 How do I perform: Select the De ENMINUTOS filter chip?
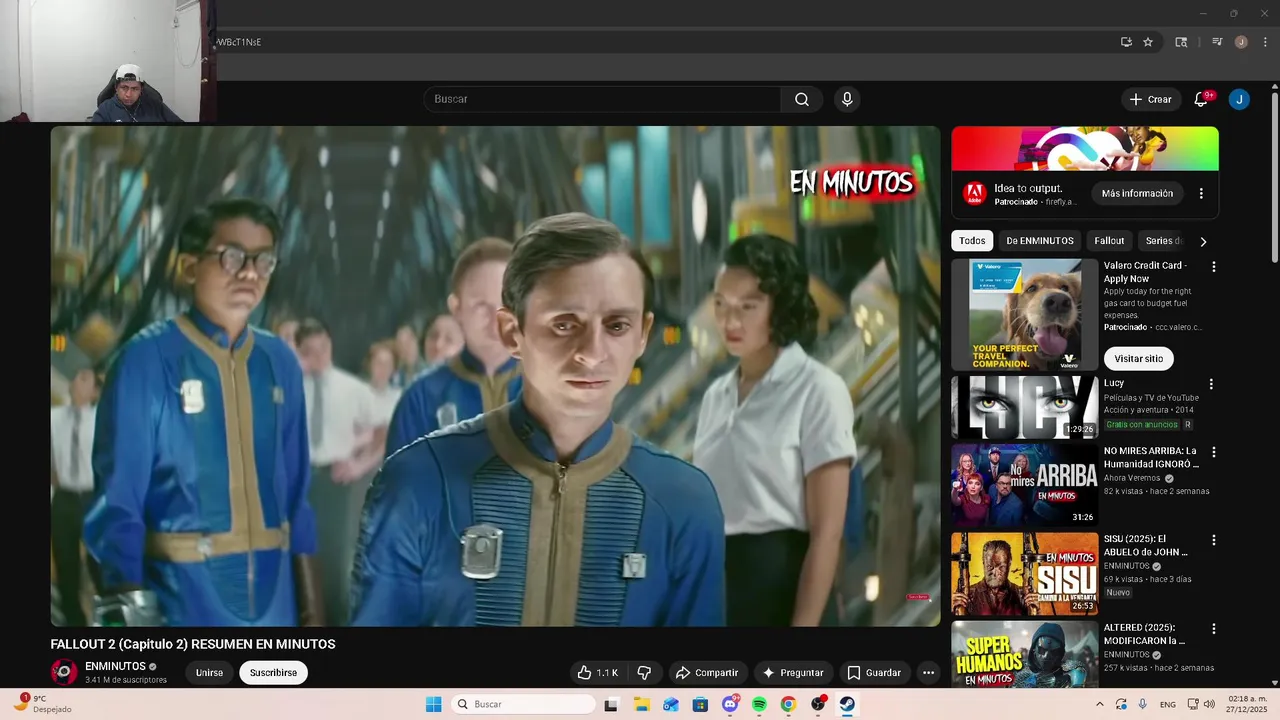click(1040, 241)
